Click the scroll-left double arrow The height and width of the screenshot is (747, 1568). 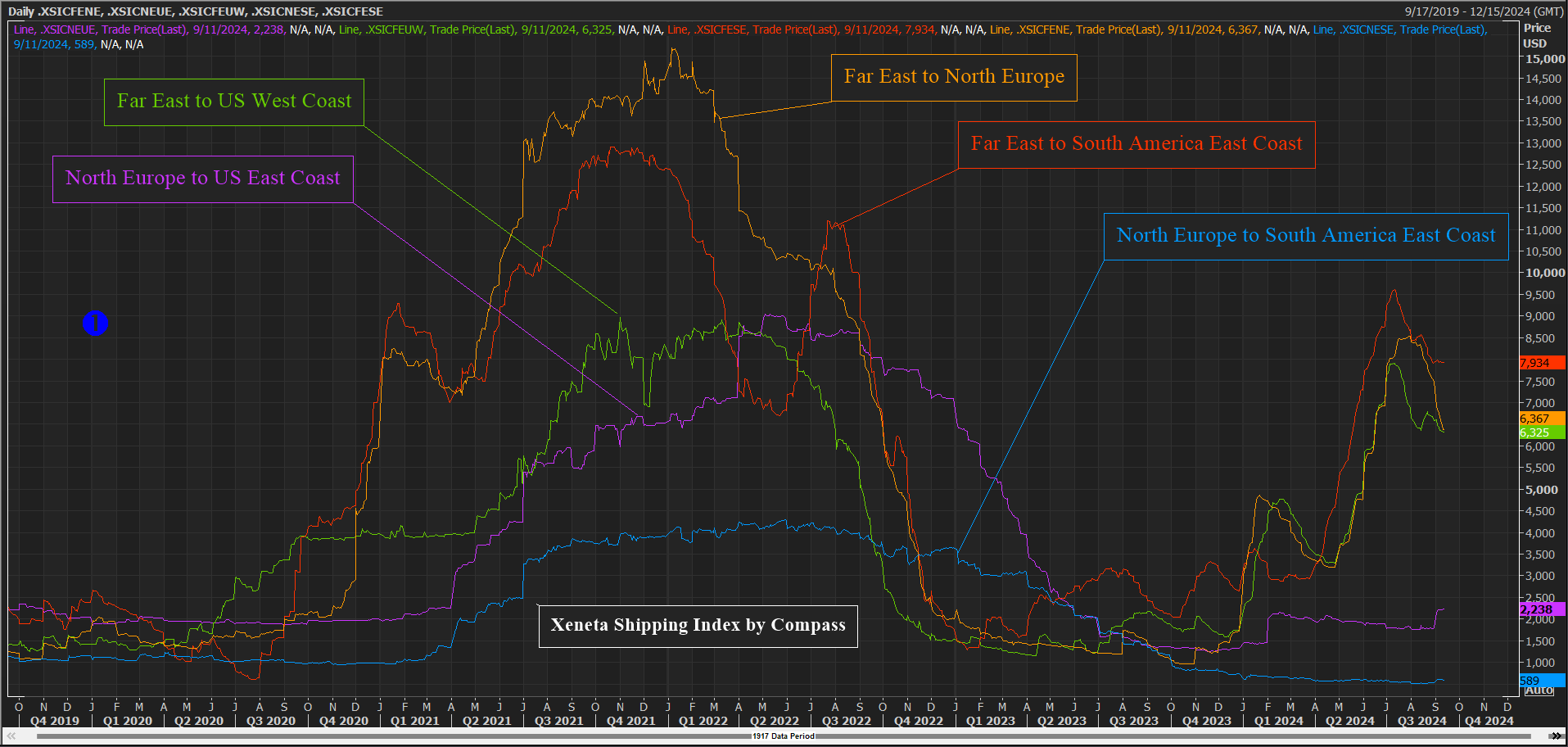click(x=11, y=736)
